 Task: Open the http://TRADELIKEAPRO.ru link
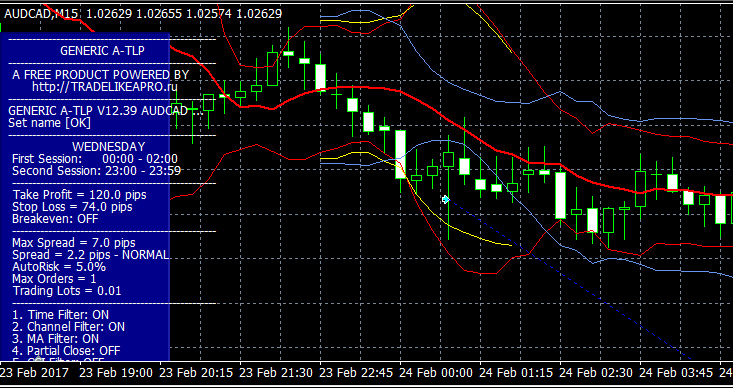pyautogui.click(x=105, y=86)
